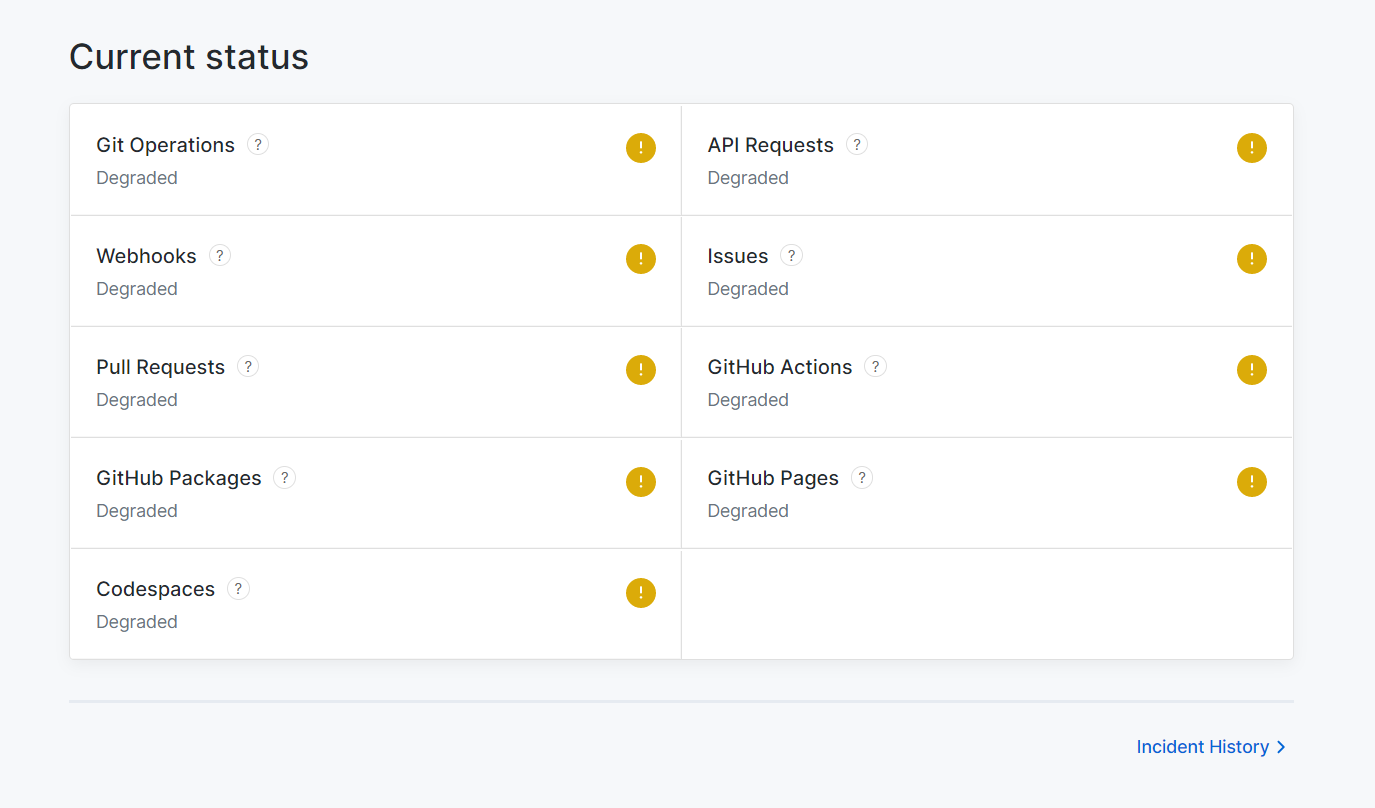This screenshot has height=808, width=1375.
Task: Click the help icon beside API Requests
Action: point(857,144)
